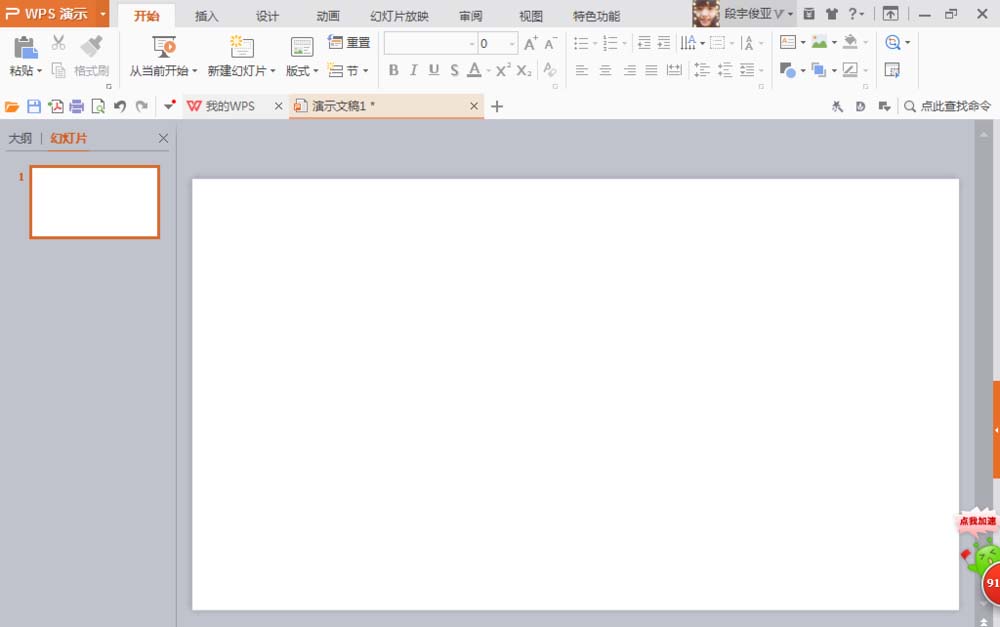Click the Undo arrow icon

click(x=120, y=106)
